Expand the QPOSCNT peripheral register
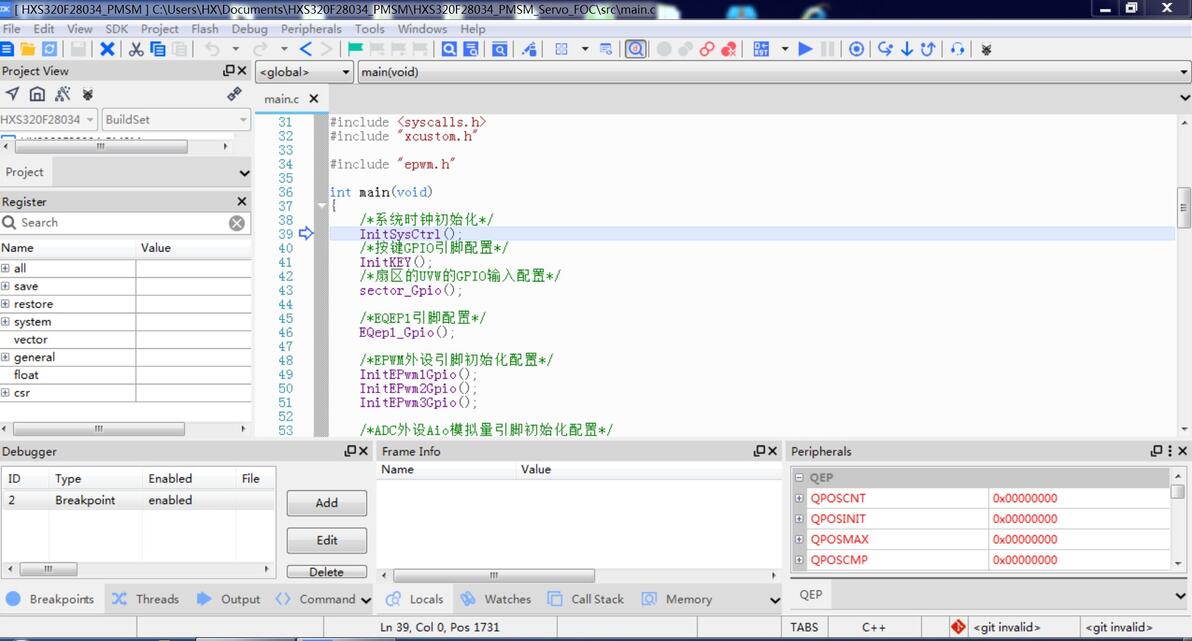The image size is (1192, 641). [800, 499]
